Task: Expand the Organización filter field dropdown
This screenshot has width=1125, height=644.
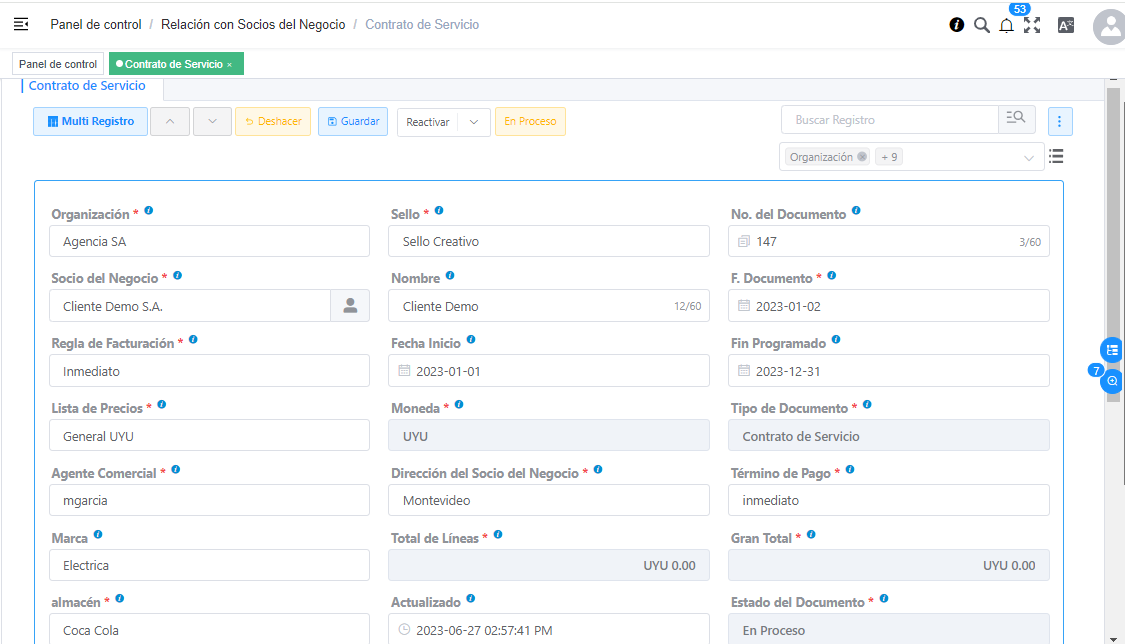Action: click(x=1029, y=157)
